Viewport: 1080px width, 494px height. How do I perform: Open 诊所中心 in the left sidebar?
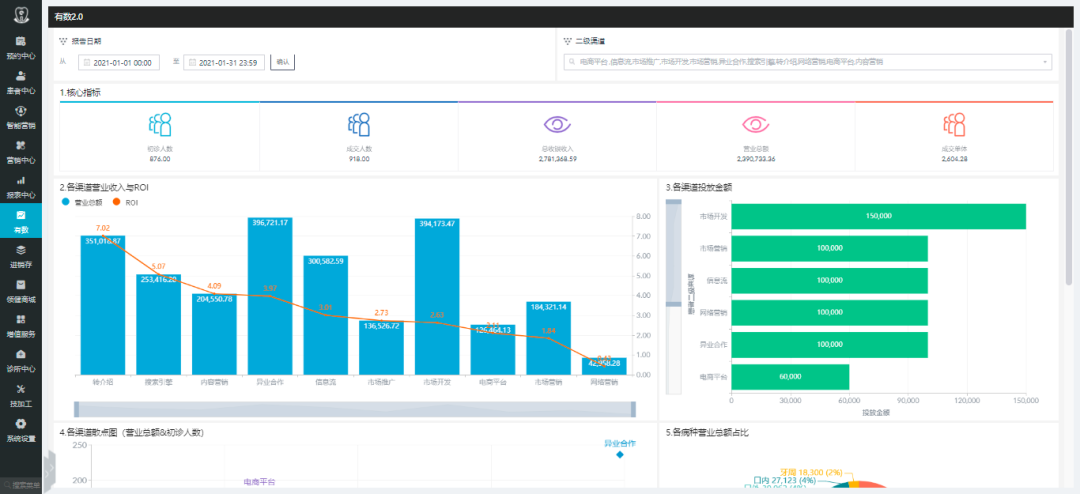(x=21, y=360)
